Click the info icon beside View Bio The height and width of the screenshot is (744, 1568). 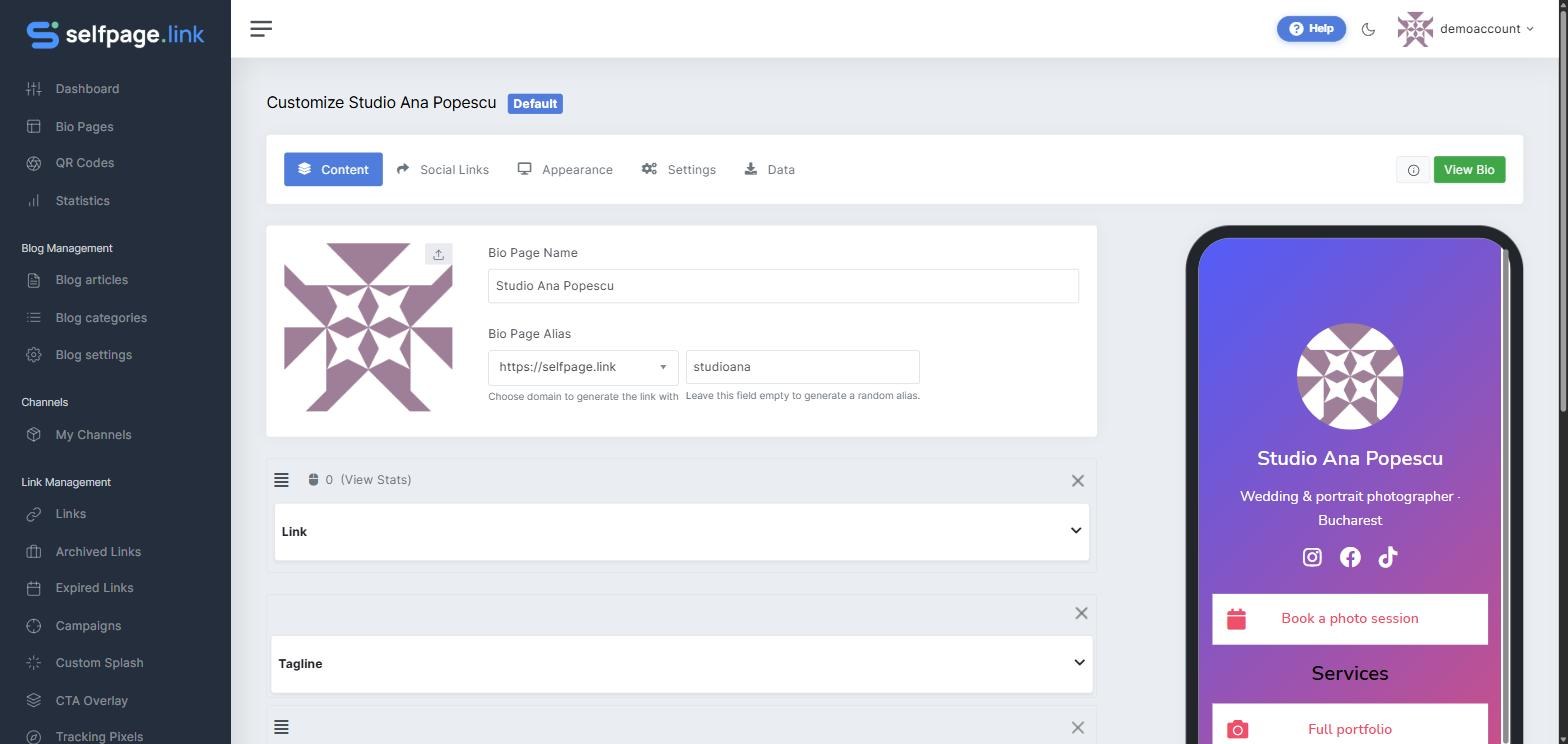click(1413, 170)
